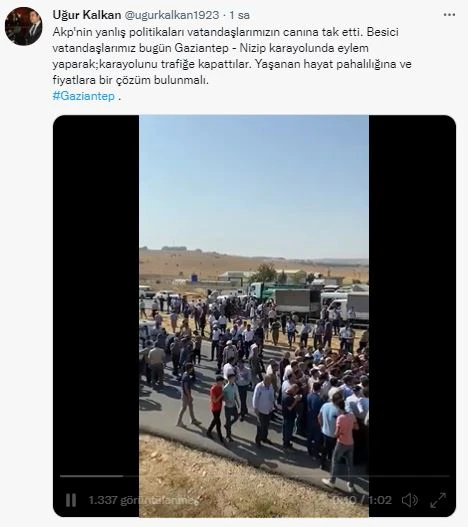
Task: Mute the video with the speaker icon
Action: [410, 500]
